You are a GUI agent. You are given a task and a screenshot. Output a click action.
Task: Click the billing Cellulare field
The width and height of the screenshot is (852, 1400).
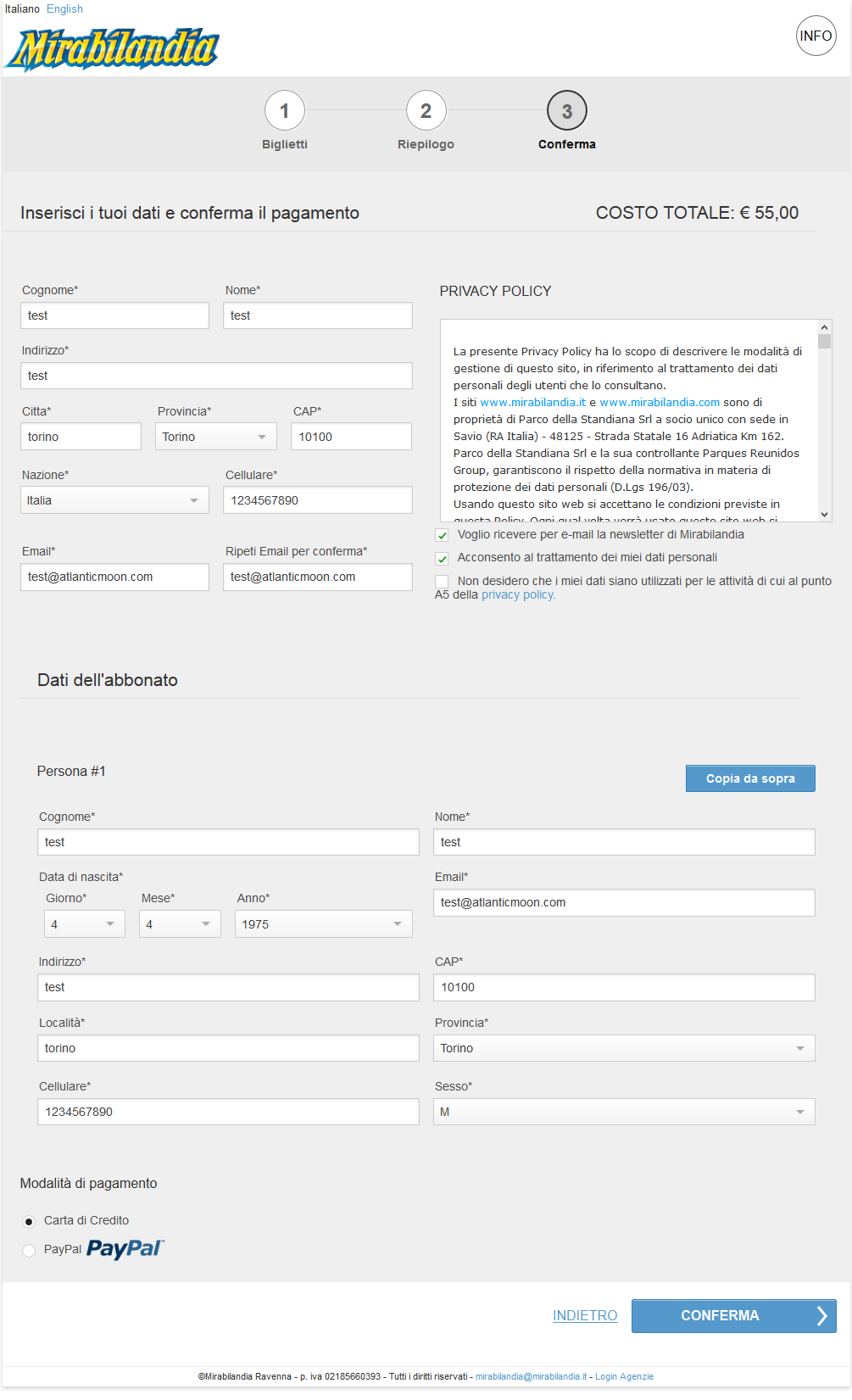pyautogui.click(x=318, y=500)
